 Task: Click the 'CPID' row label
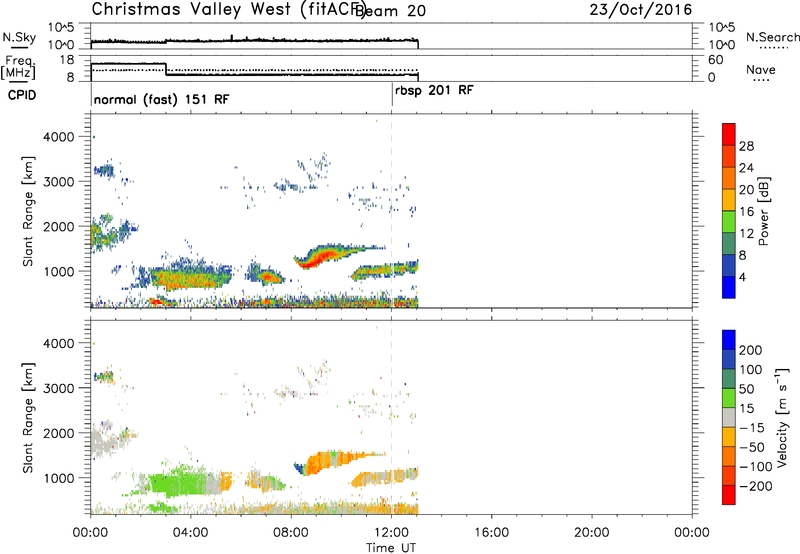click(21, 95)
